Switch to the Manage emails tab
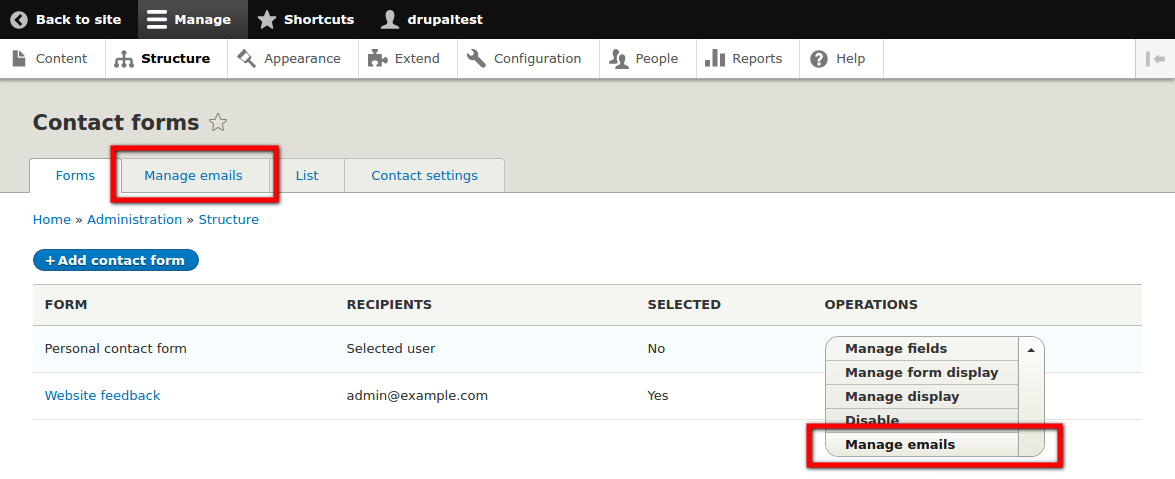This screenshot has width=1175, height=479. [x=193, y=175]
